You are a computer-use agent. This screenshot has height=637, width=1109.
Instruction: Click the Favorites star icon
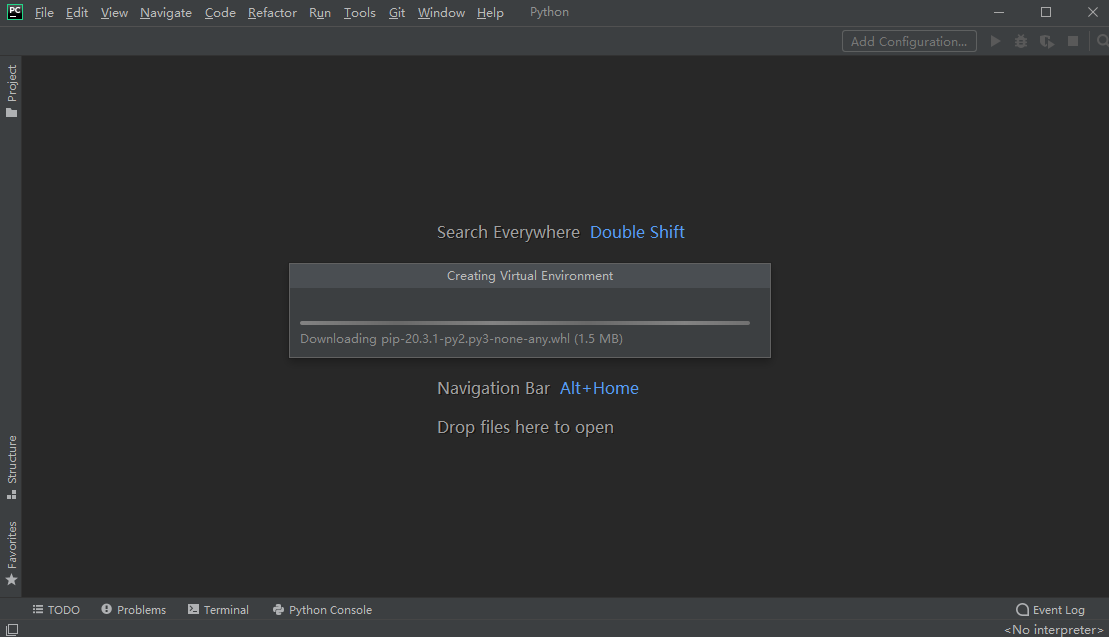point(11,580)
